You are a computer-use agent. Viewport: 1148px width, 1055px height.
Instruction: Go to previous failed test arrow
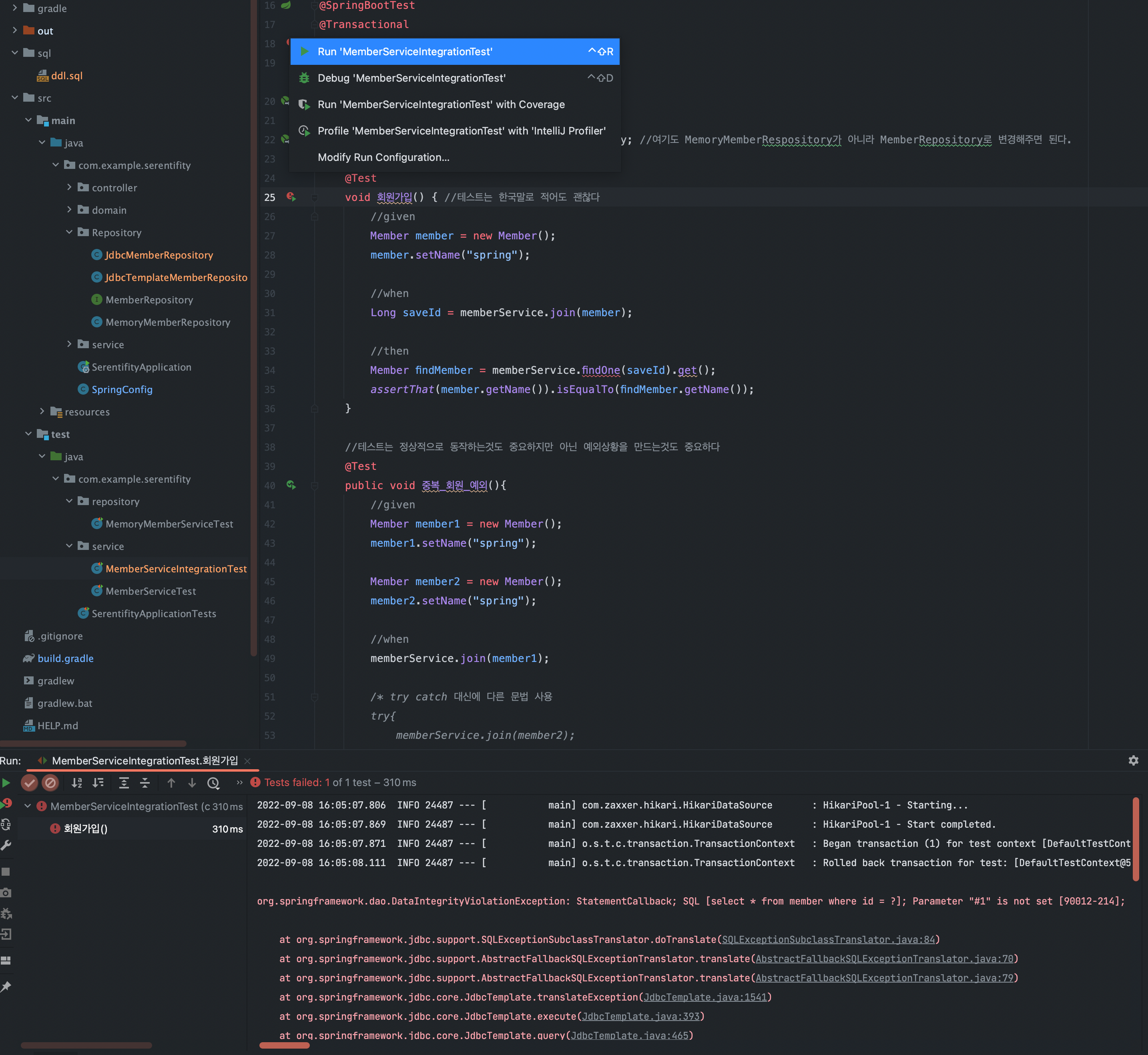pos(171,783)
